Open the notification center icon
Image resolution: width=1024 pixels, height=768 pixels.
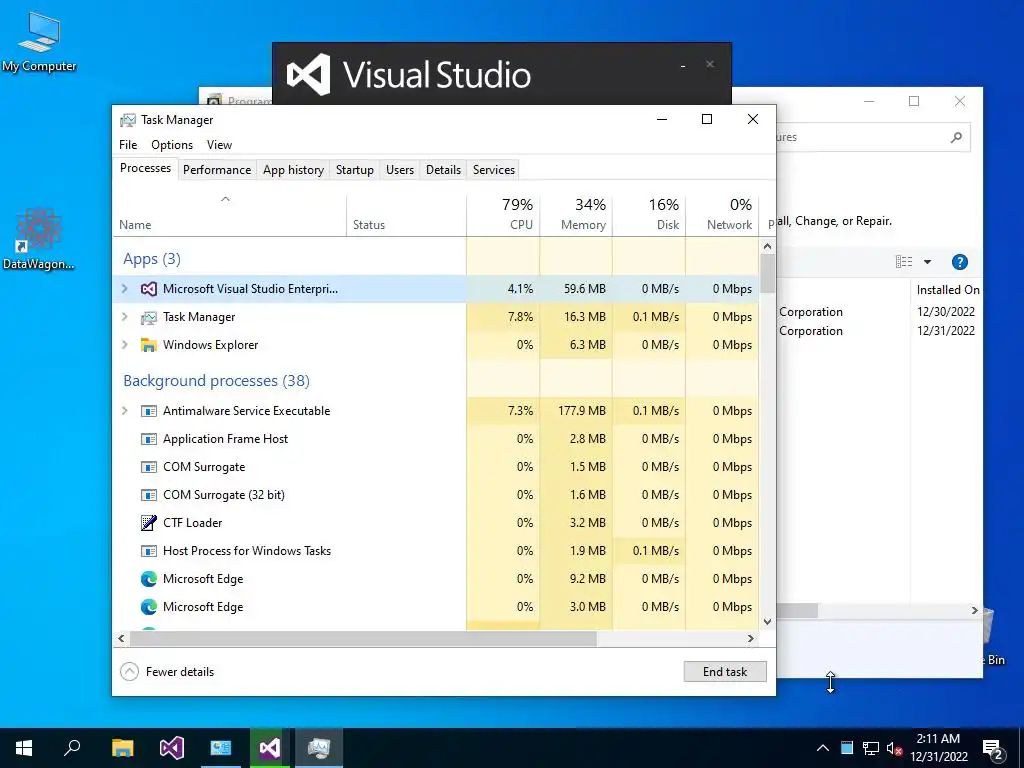coord(993,748)
